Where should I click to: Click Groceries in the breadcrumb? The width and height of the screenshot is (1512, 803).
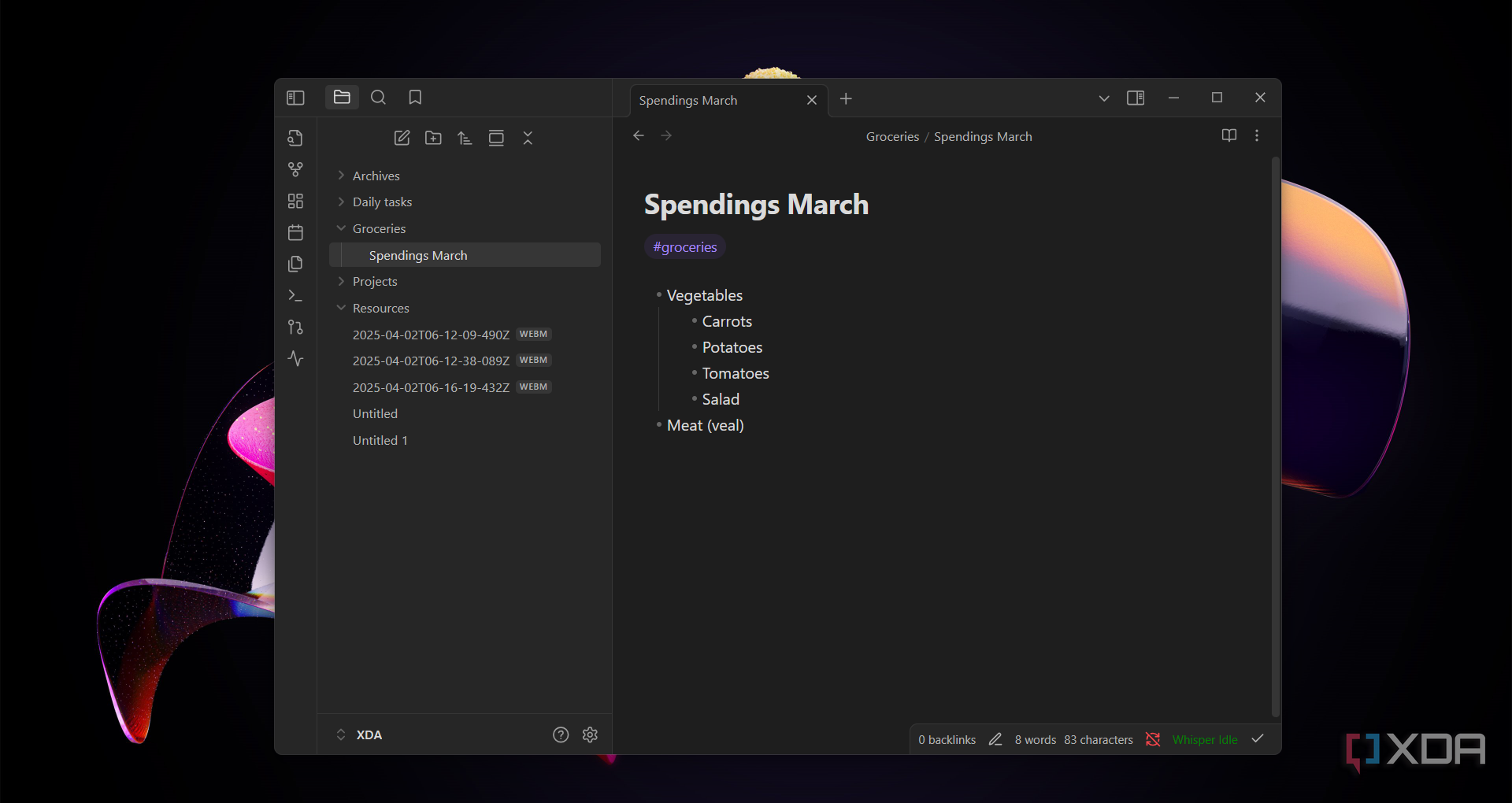pos(892,136)
